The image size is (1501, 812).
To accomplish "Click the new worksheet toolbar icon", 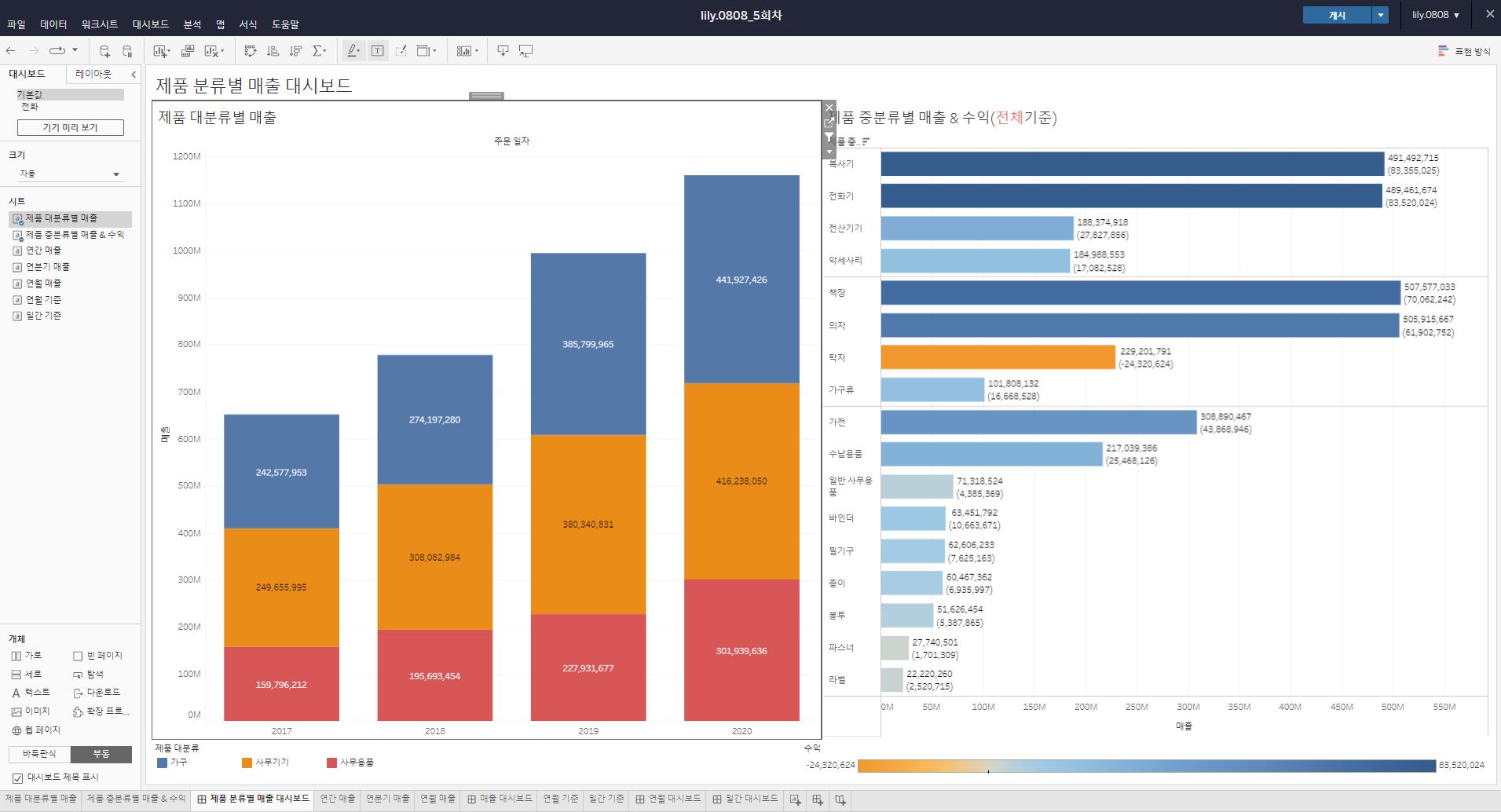I will pyautogui.click(x=161, y=51).
